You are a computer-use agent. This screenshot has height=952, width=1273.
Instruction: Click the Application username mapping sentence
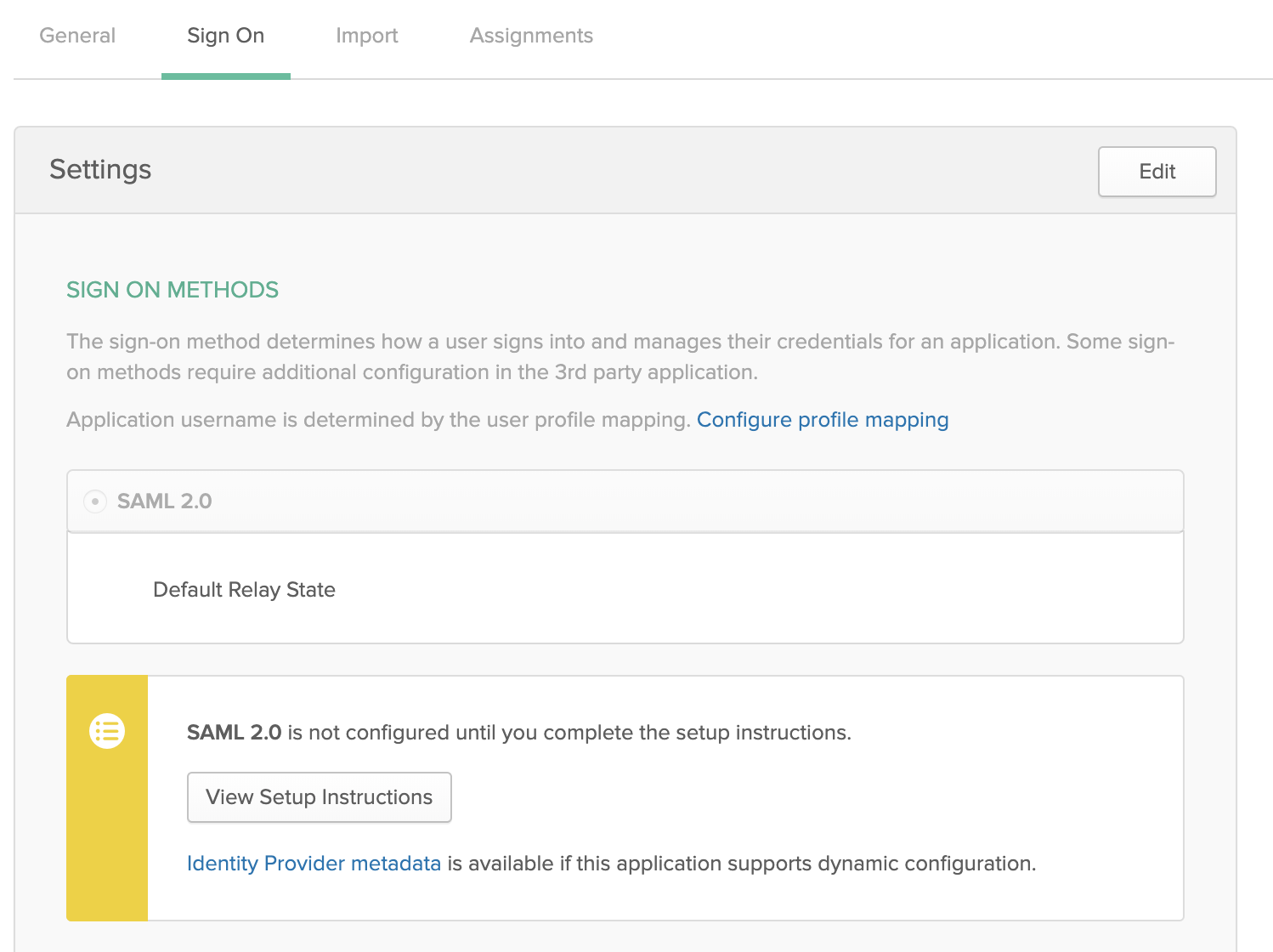pos(378,420)
